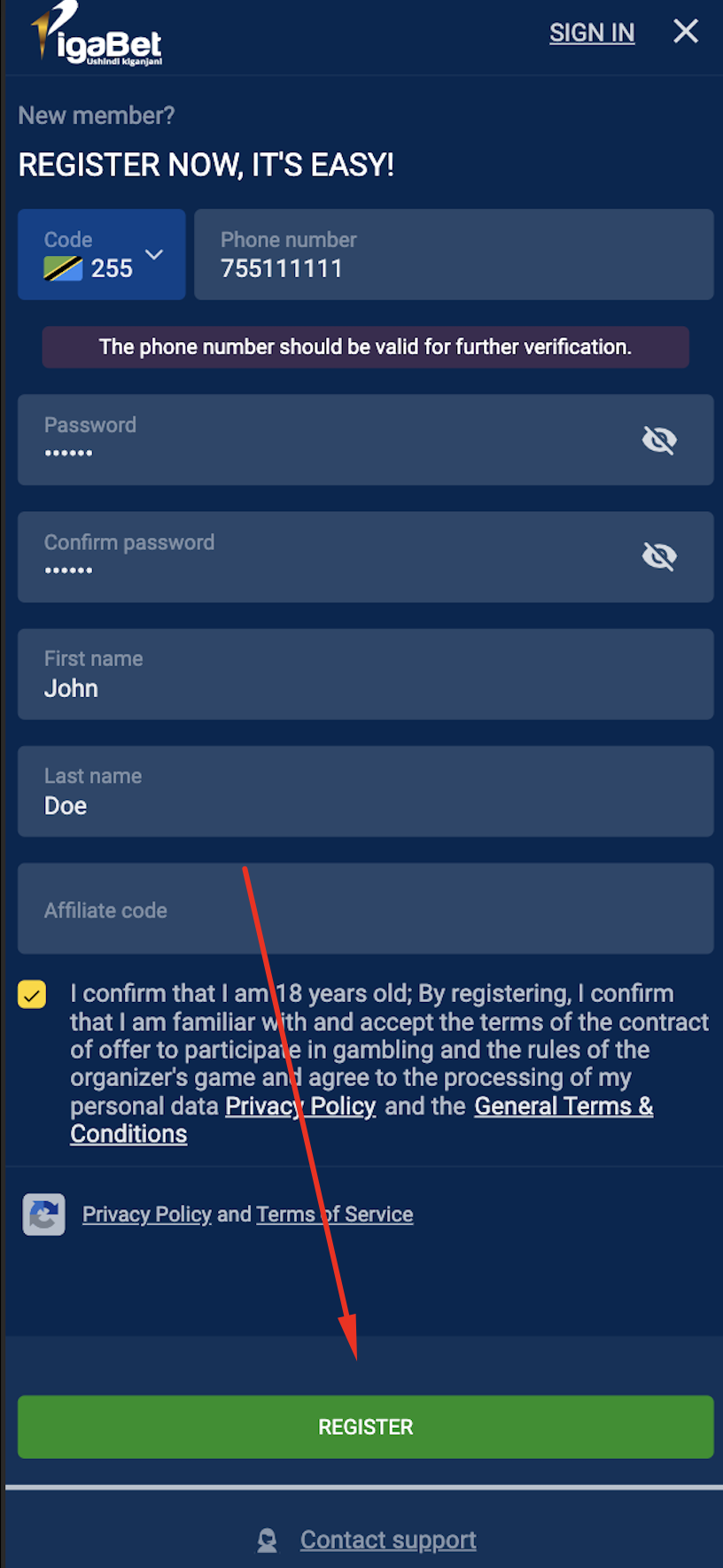Open Privacy Policy link in consent text
This screenshot has width=723, height=1568.
tap(300, 1106)
